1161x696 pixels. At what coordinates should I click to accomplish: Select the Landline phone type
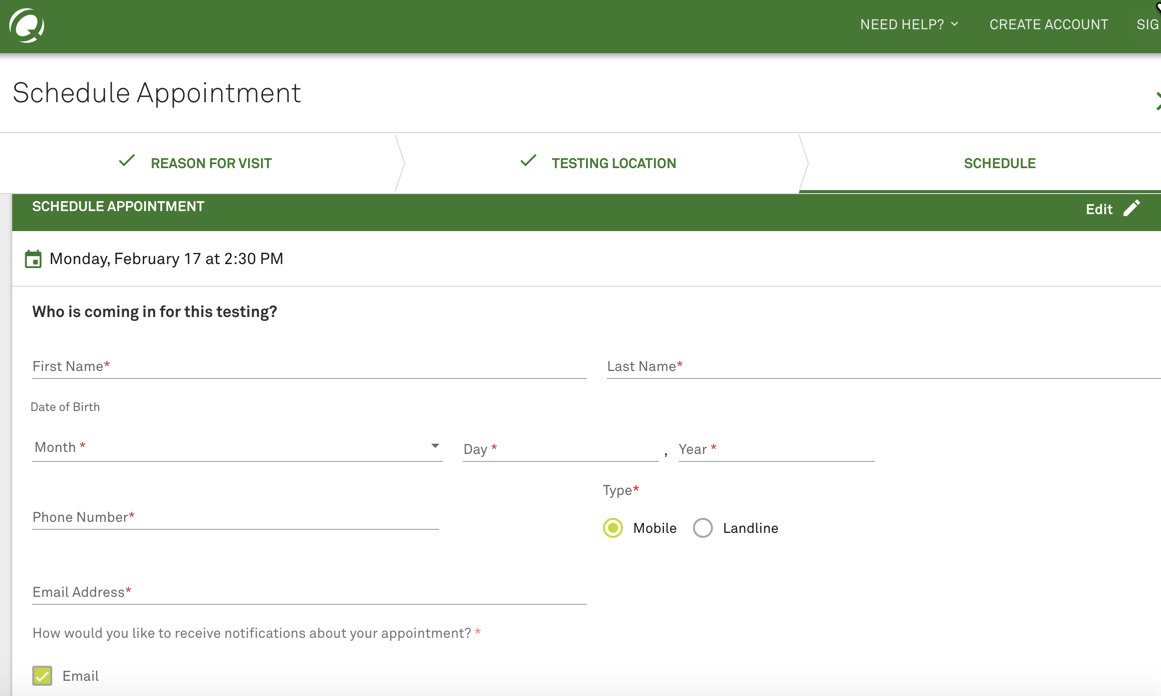pos(703,528)
